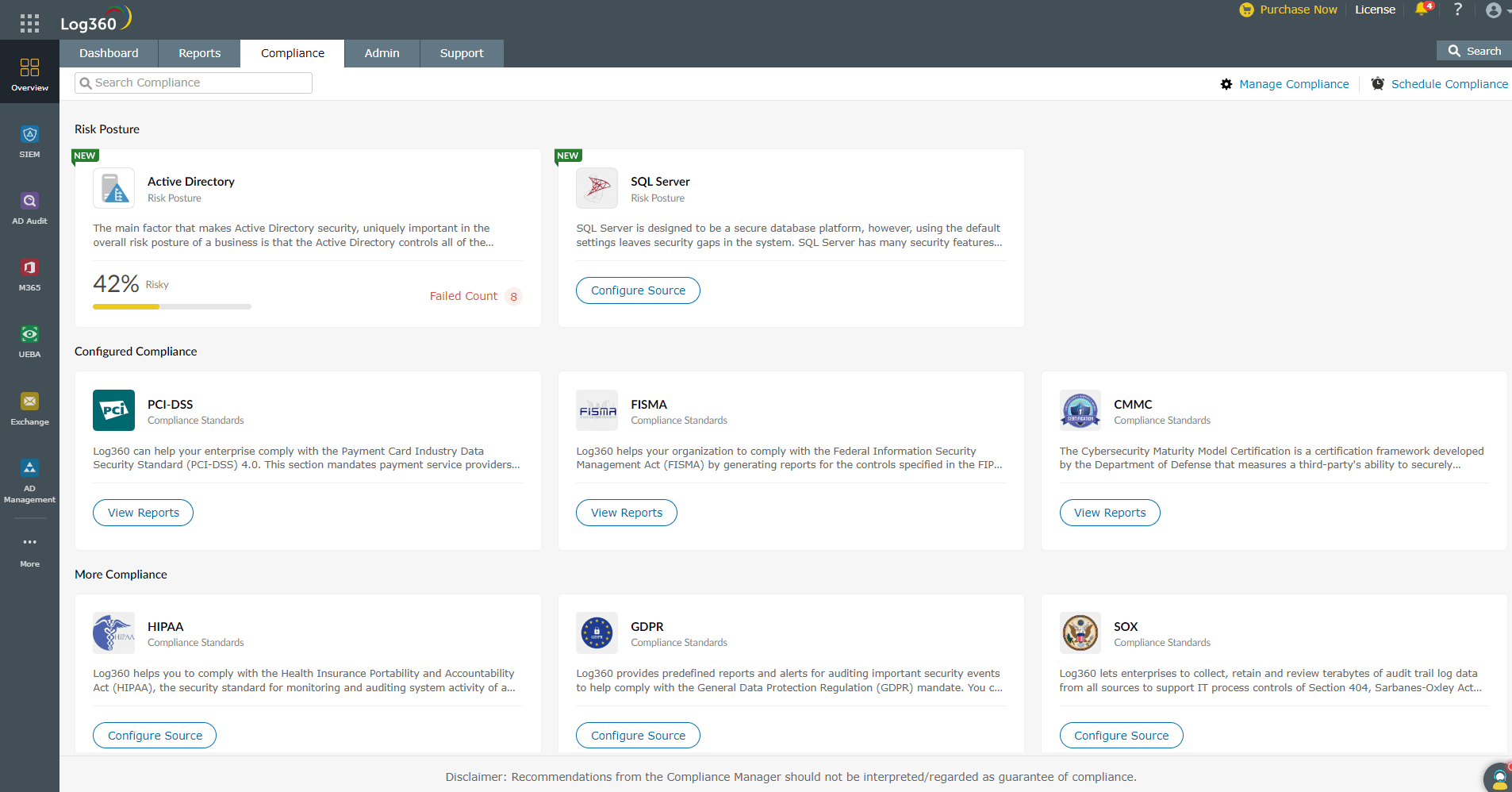View Reports for PCI-DSS
Screen dimensions: 1512x792
click(x=144, y=513)
